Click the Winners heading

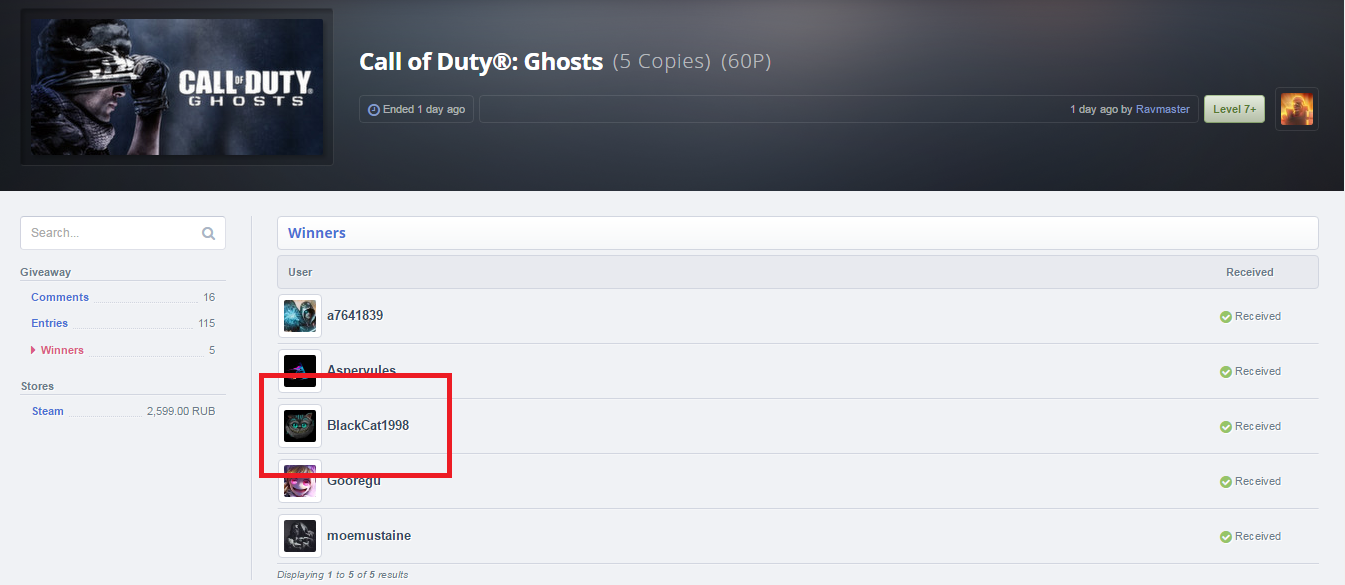click(x=317, y=233)
